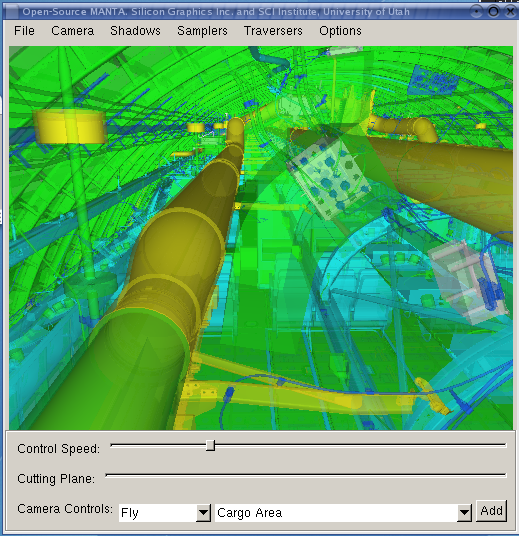Maximize the MANTA window
Image resolution: width=519 pixels, height=536 pixels.
[493, 12]
